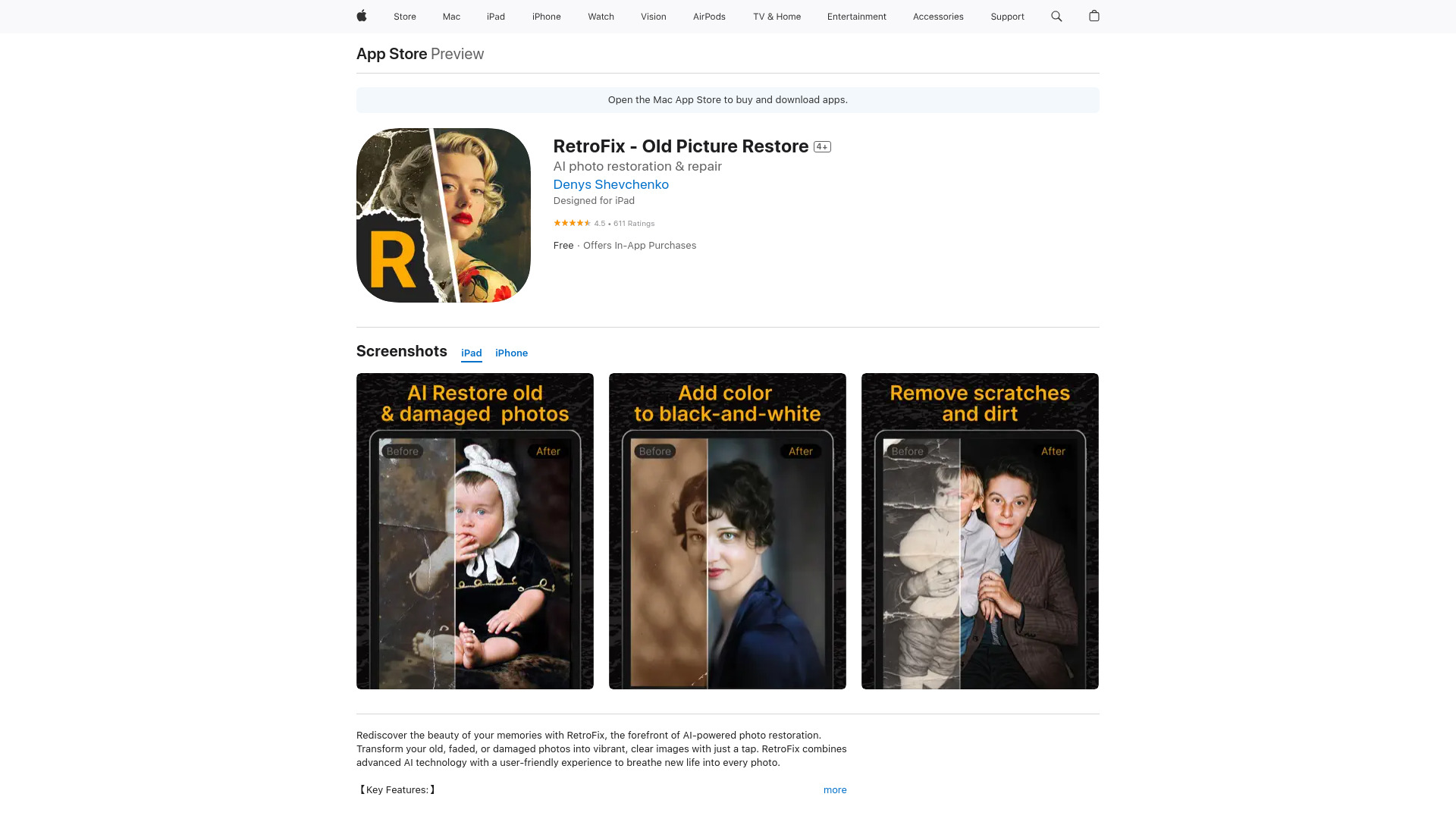Click the Add color to black-and-white screenshot
1456x819 pixels.
[x=727, y=530]
